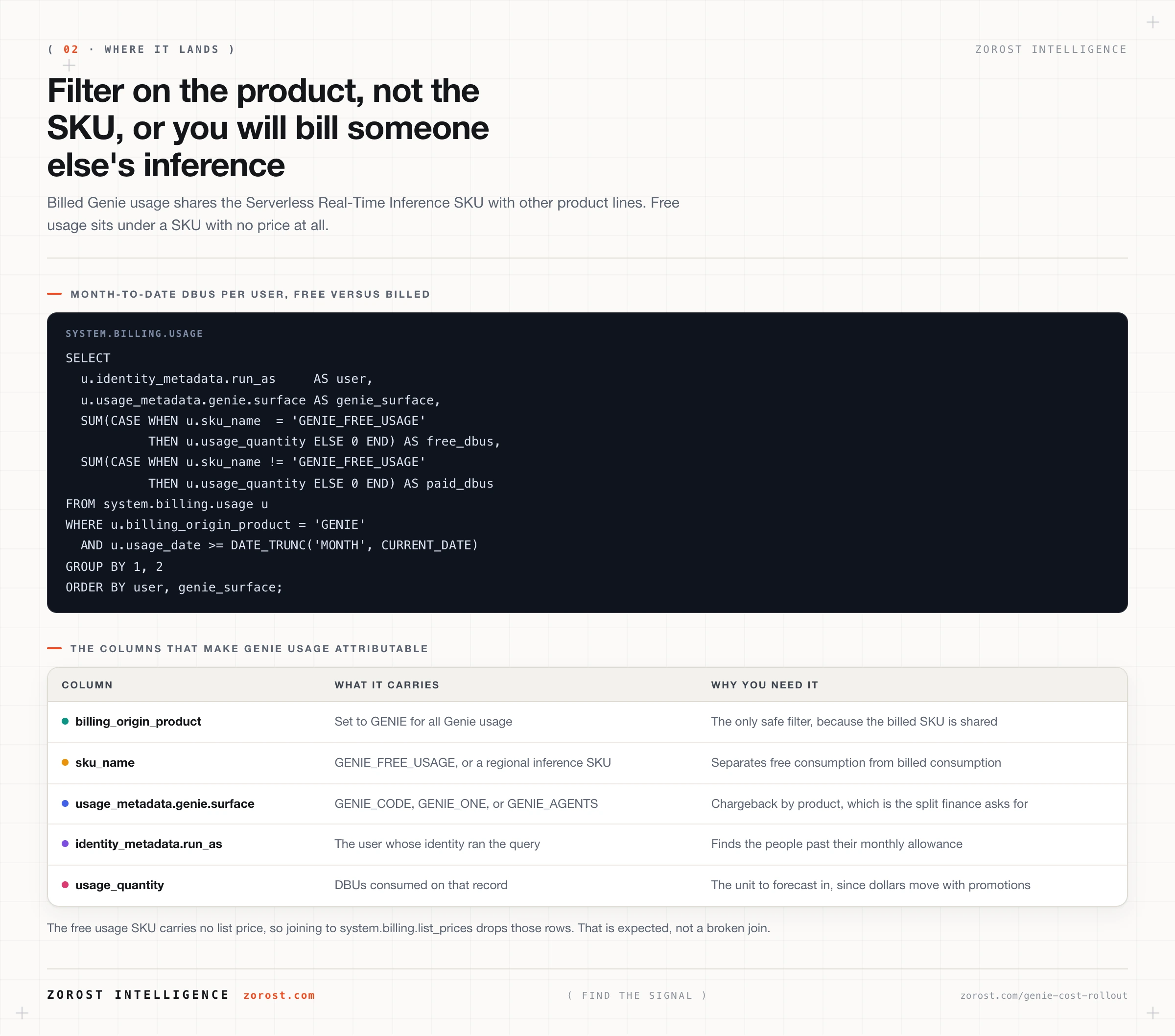This screenshot has height=1036, width=1175.
Task: Select the billing_origin_product column name
Action: [x=138, y=722]
